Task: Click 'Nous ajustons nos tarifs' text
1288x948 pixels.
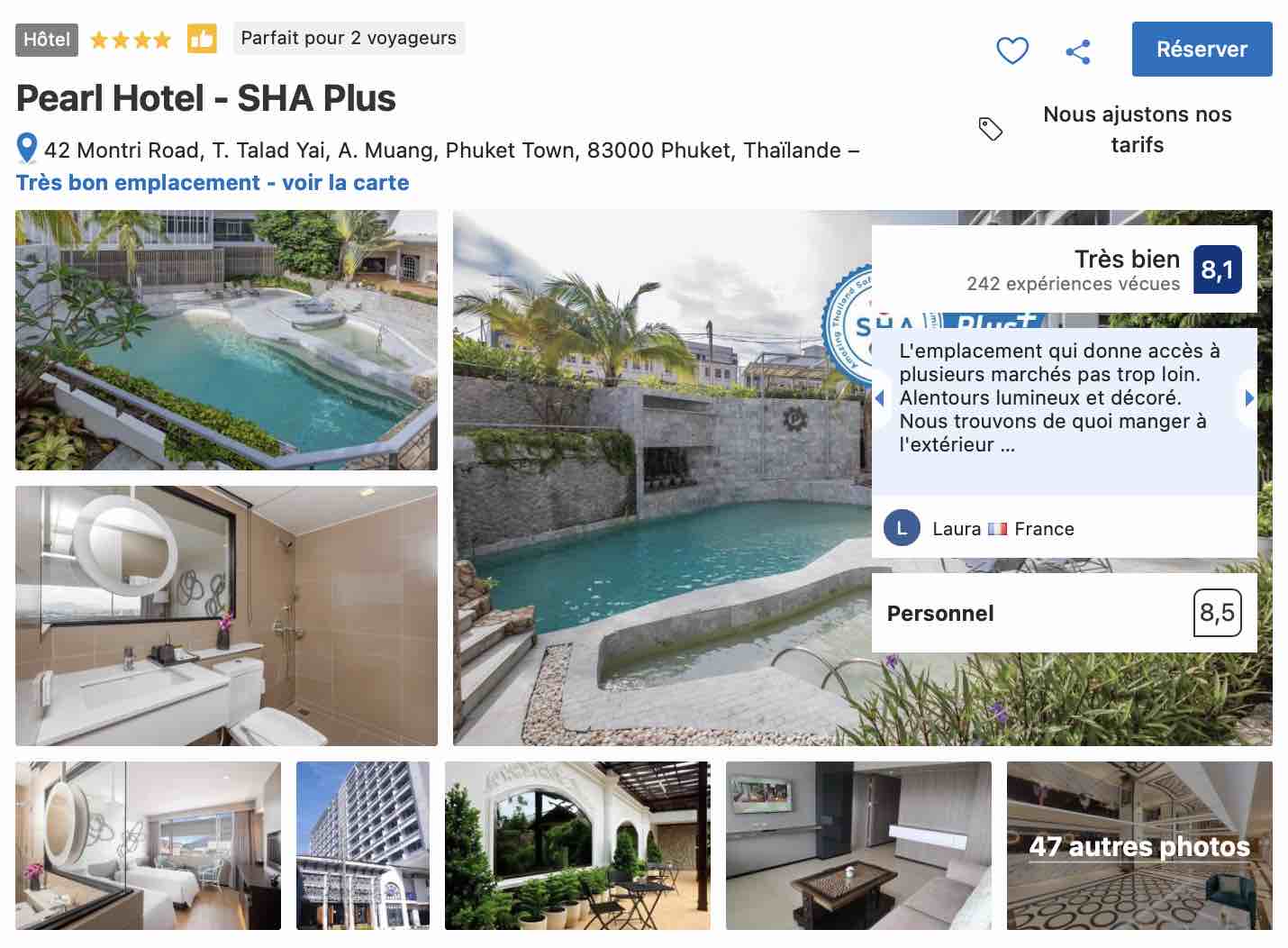Action: 1137,130
